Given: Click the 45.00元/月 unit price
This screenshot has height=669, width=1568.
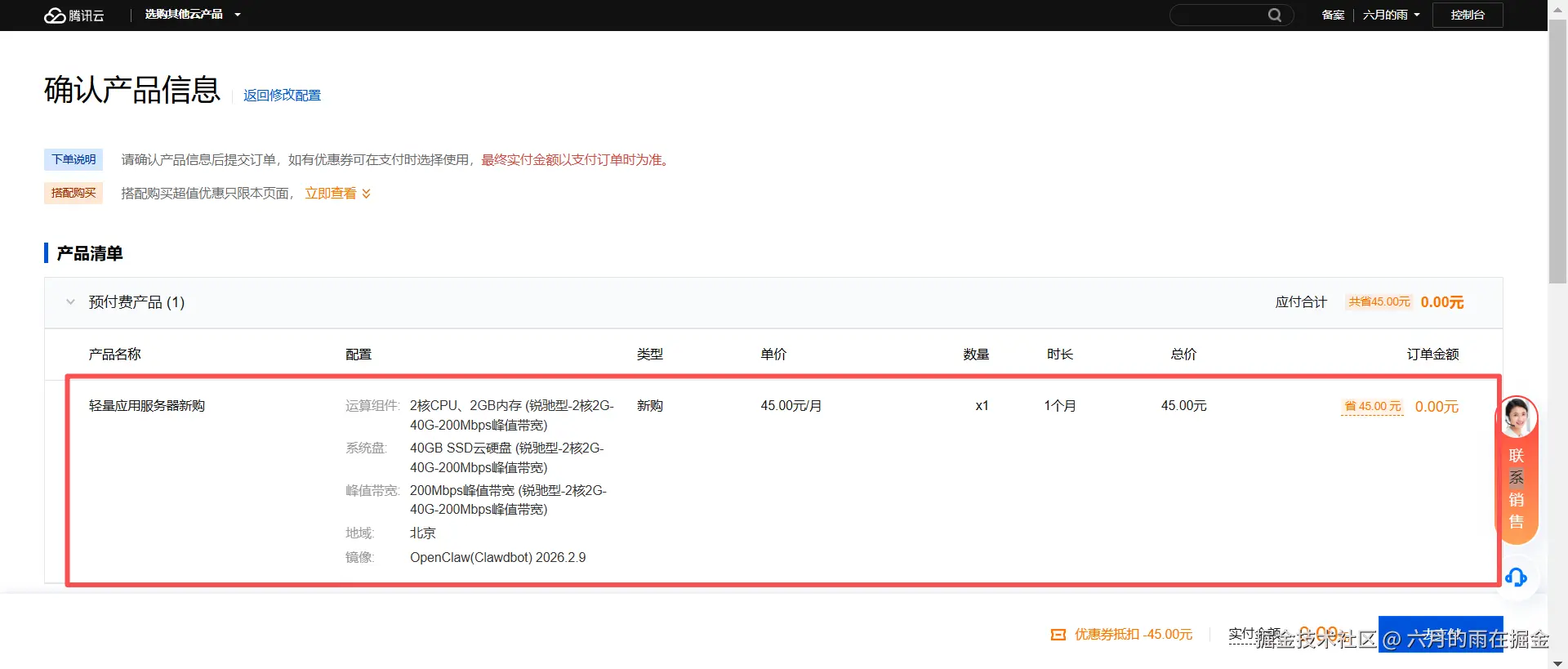Looking at the screenshot, I should pos(791,406).
